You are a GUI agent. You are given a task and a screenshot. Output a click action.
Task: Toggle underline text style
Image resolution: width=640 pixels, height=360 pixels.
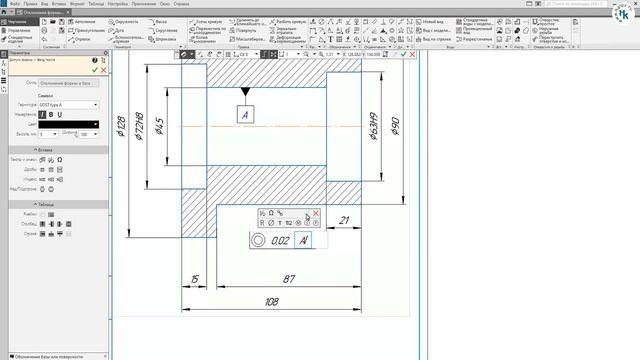click(60, 115)
